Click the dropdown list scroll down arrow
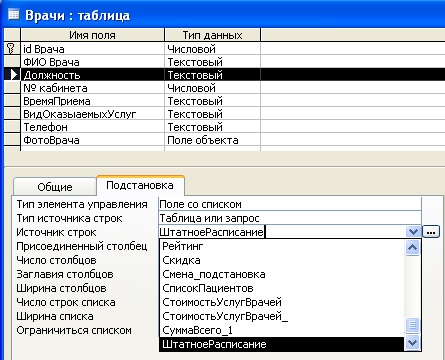The width and height of the screenshot is (445, 360). (x=413, y=342)
